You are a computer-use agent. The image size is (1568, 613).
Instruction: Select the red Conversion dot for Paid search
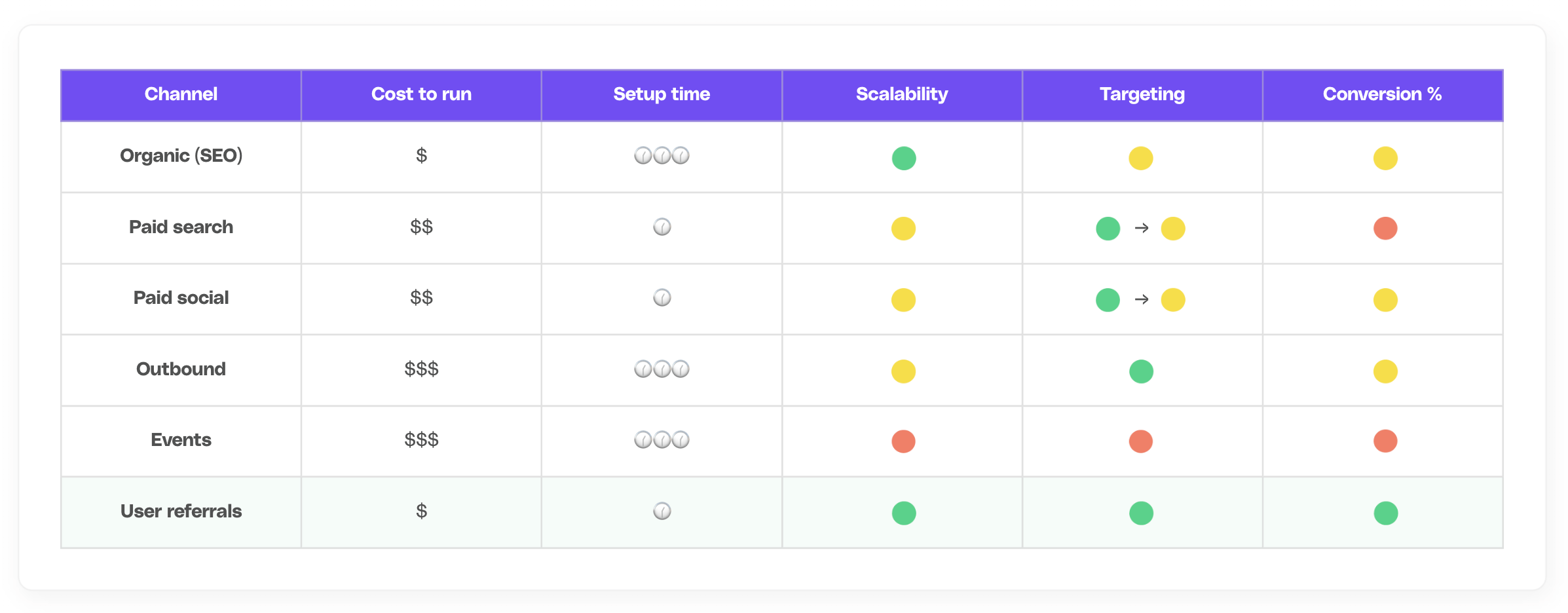(1385, 229)
